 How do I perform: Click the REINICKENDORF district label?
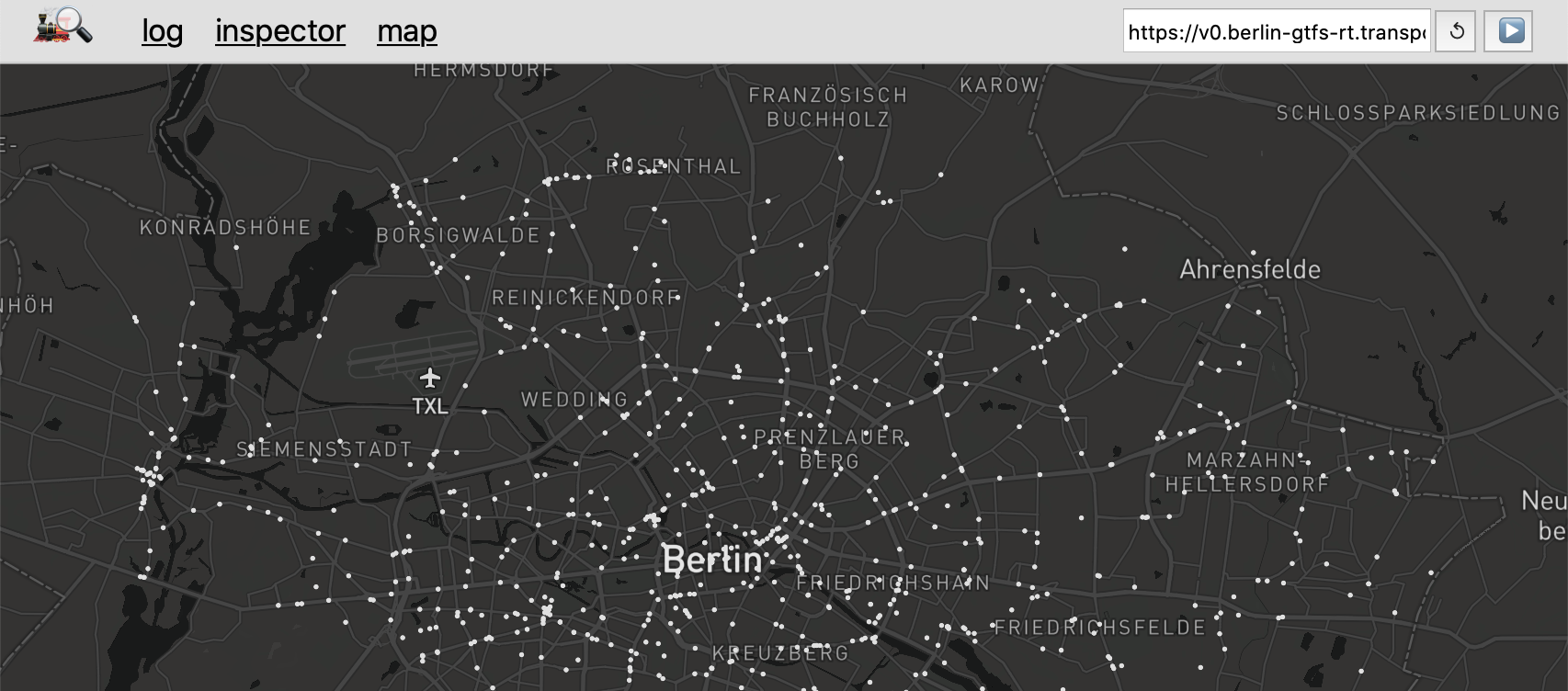click(585, 298)
